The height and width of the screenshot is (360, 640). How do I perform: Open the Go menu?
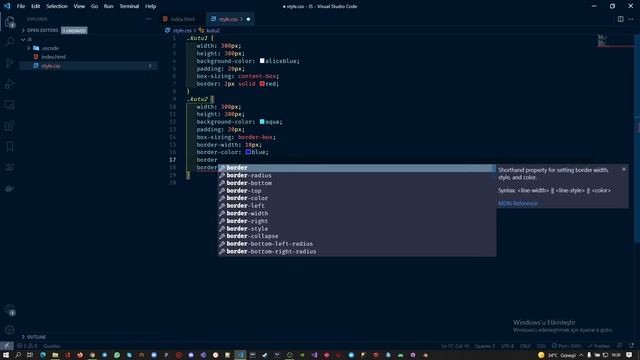[94, 6]
